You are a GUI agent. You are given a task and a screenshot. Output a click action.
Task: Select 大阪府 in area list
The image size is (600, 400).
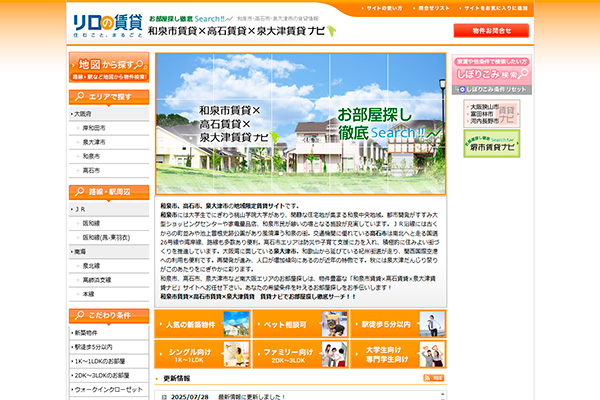(x=109, y=114)
